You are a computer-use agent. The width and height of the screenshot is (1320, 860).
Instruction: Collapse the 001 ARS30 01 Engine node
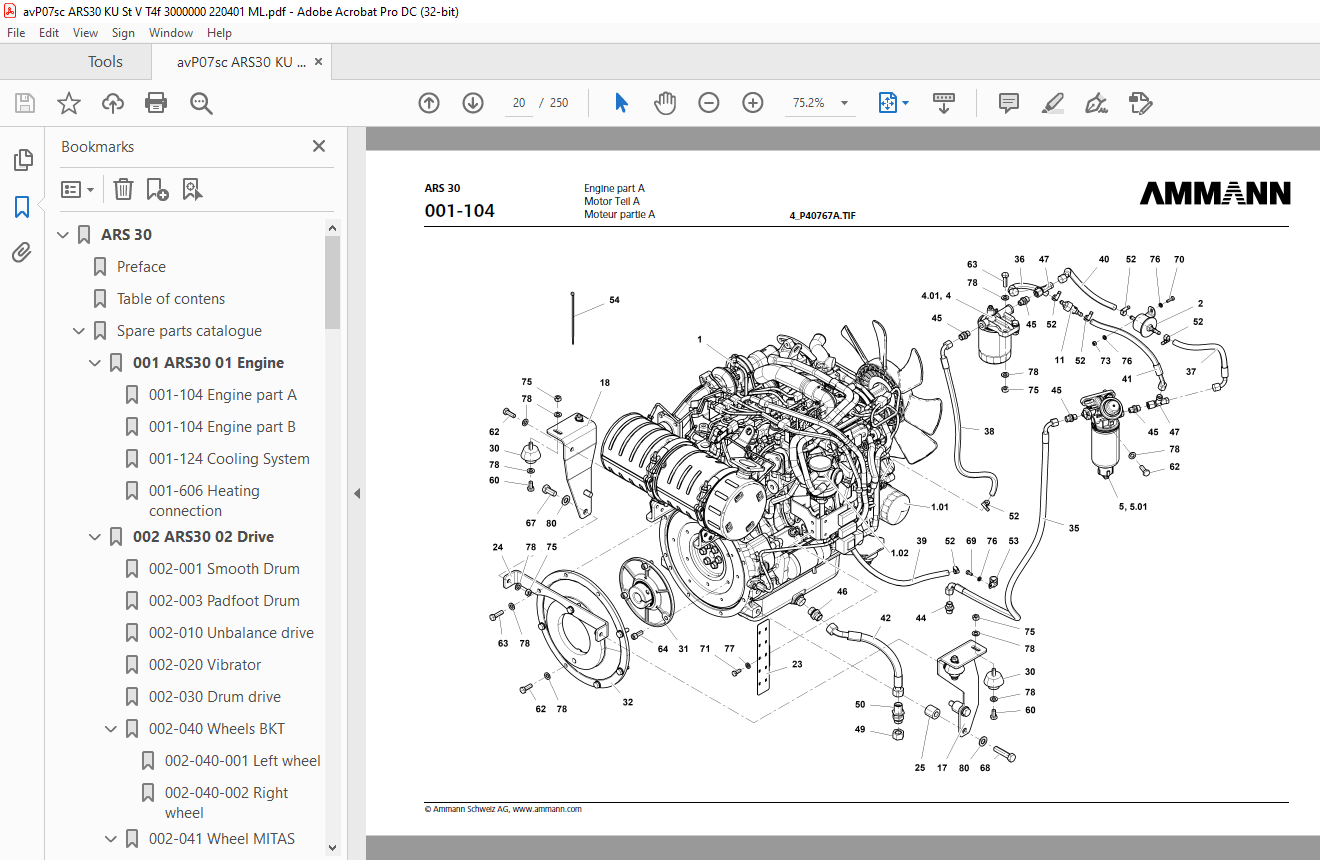tap(95, 363)
